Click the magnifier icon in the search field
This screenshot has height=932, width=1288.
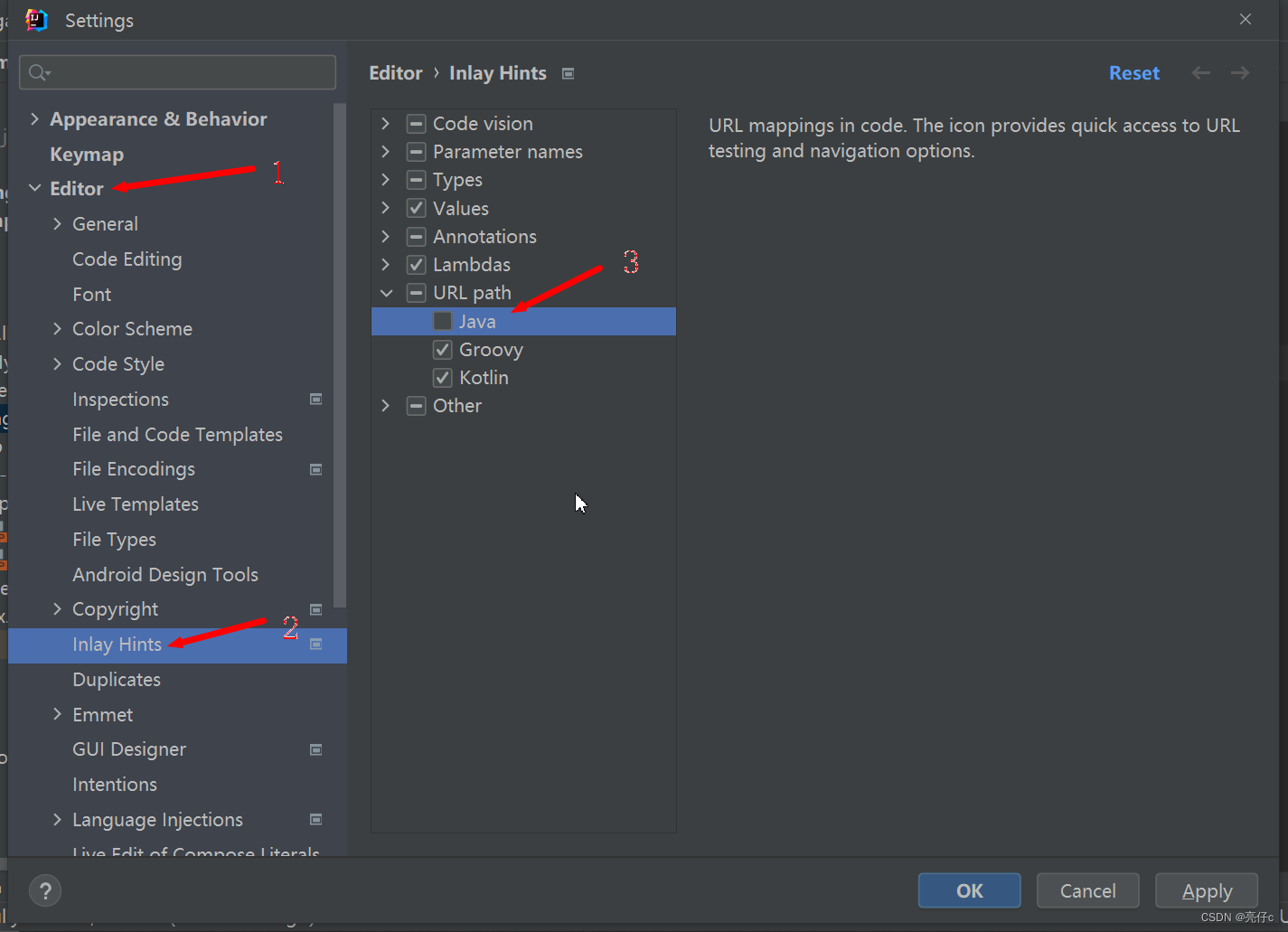[x=37, y=71]
